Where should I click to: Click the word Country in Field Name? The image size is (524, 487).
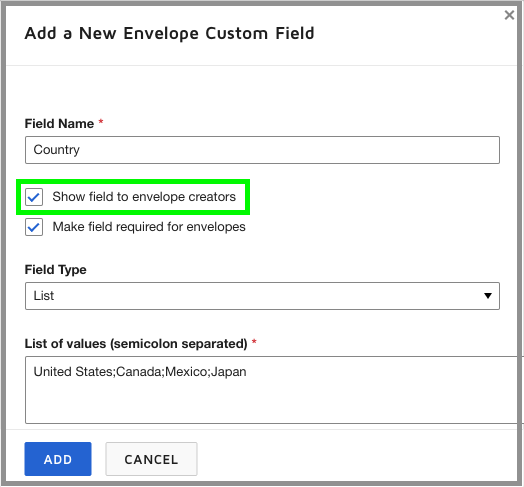pyautogui.click(x=57, y=150)
